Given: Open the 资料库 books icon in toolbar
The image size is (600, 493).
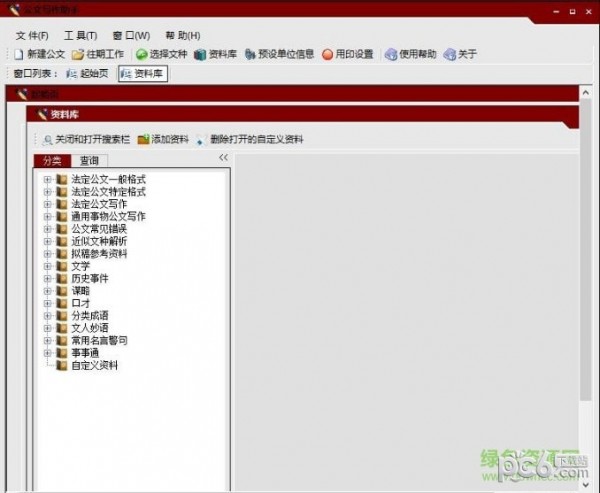Looking at the screenshot, I should pyautogui.click(x=200, y=55).
